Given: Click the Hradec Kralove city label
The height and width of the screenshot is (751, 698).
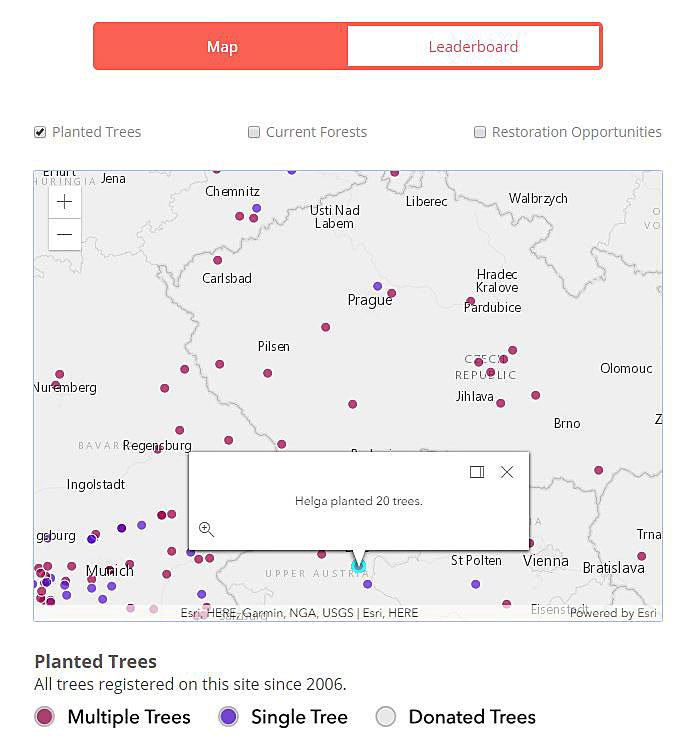Looking at the screenshot, I should (497, 281).
